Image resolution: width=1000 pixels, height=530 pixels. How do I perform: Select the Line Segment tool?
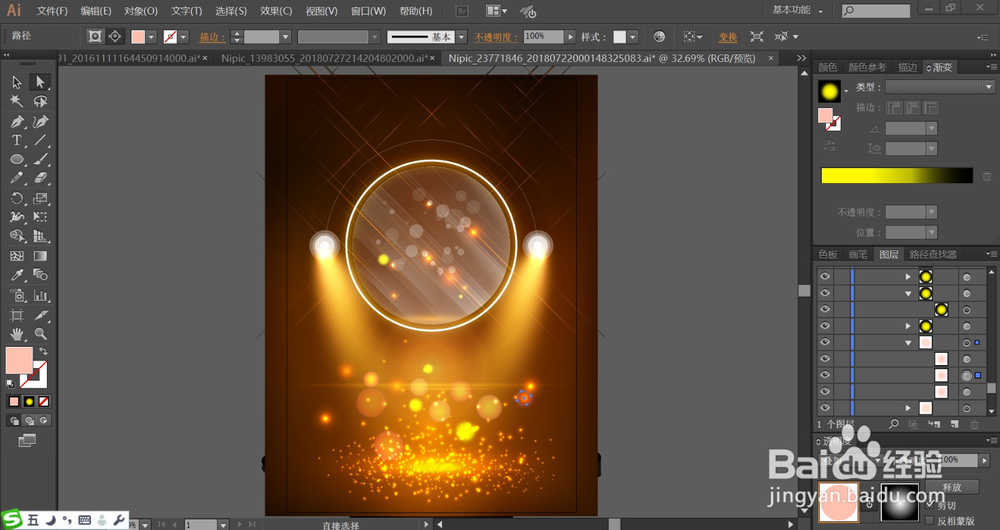click(40, 140)
